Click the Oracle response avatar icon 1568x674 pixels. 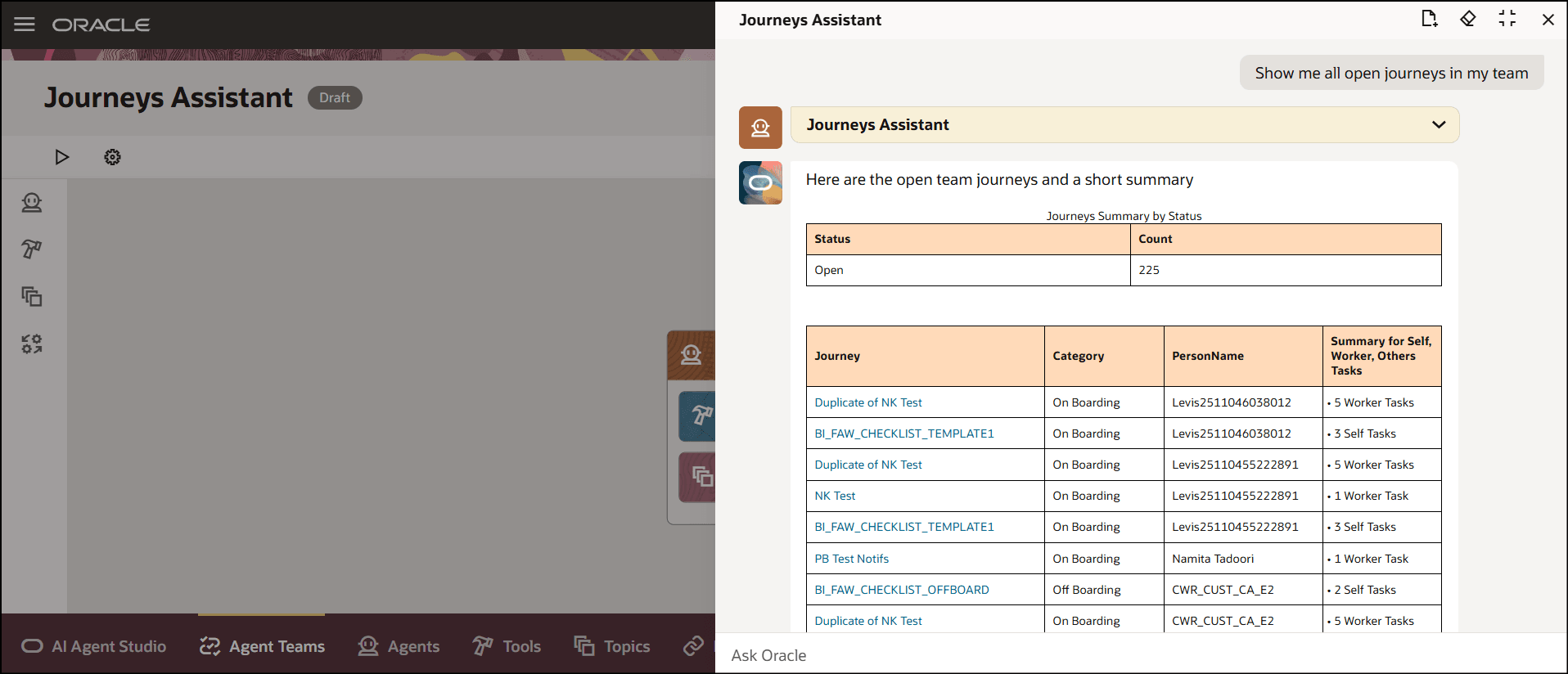[x=760, y=182]
